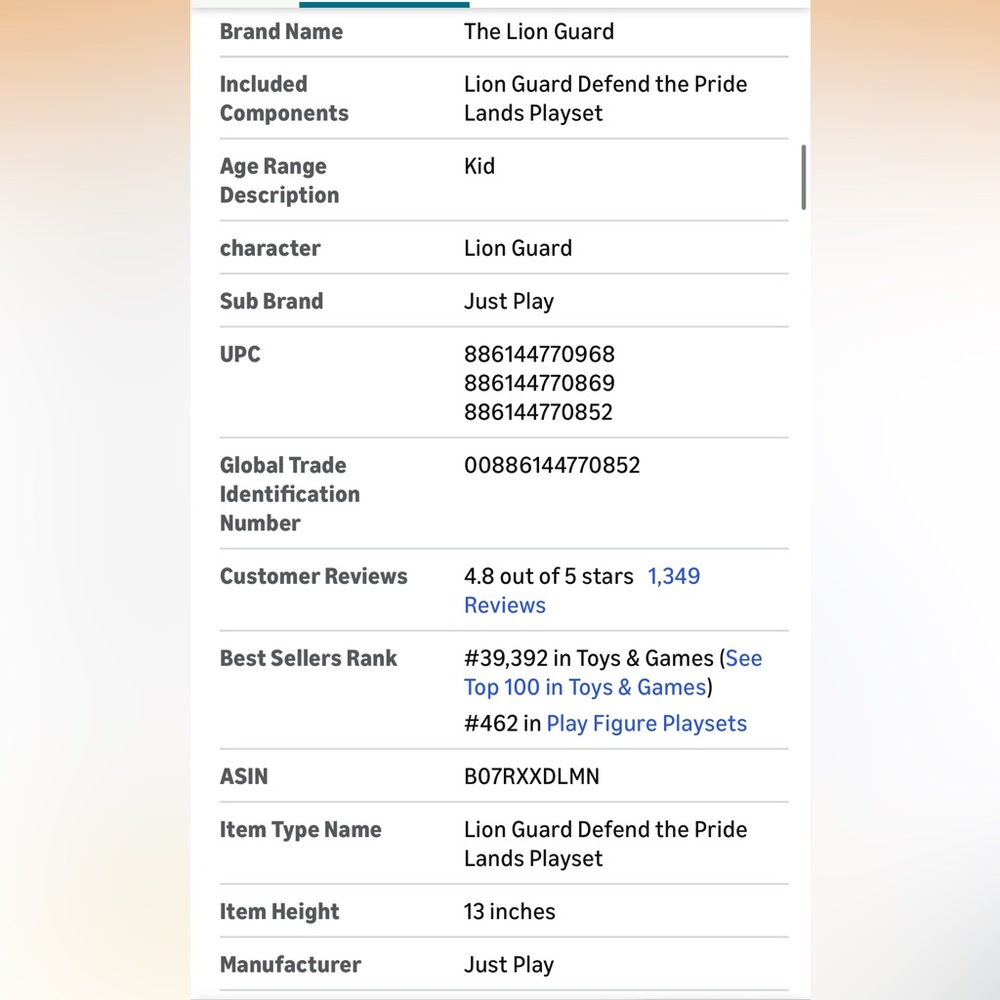Click the Customer Reviews label

click(313, 577)
